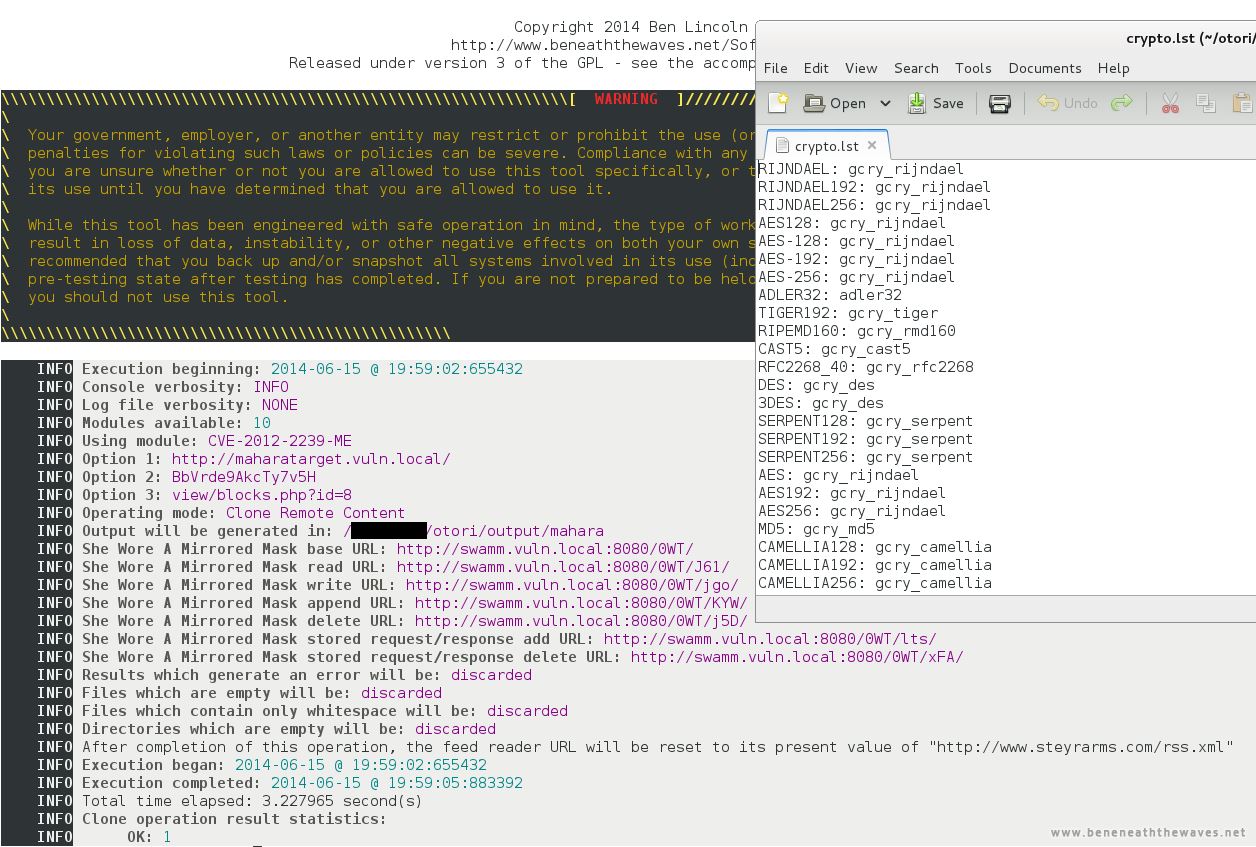
Task: Click the line "DES: gcry_des"
Action: (816, 385)
